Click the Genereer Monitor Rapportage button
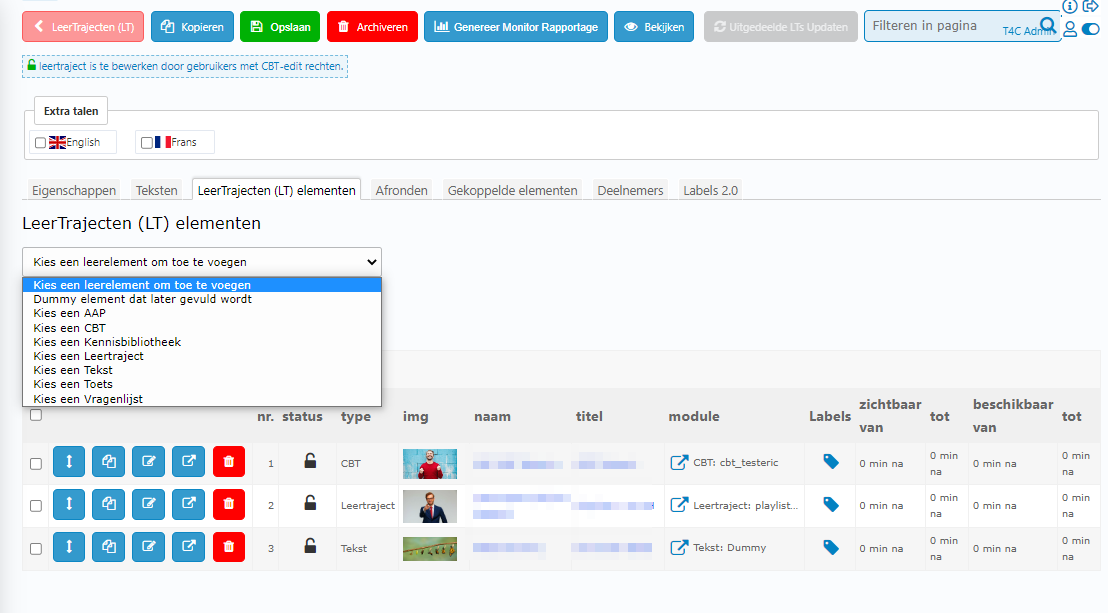 coord(515,27)
